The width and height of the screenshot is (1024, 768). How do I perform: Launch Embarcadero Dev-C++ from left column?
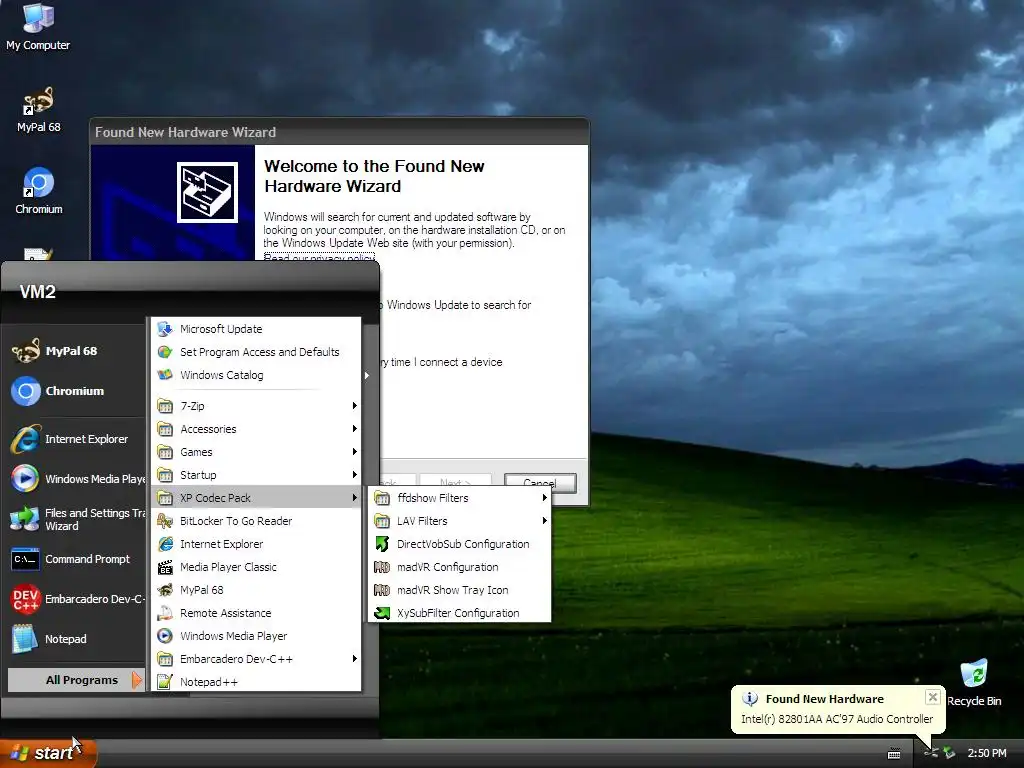77,600
